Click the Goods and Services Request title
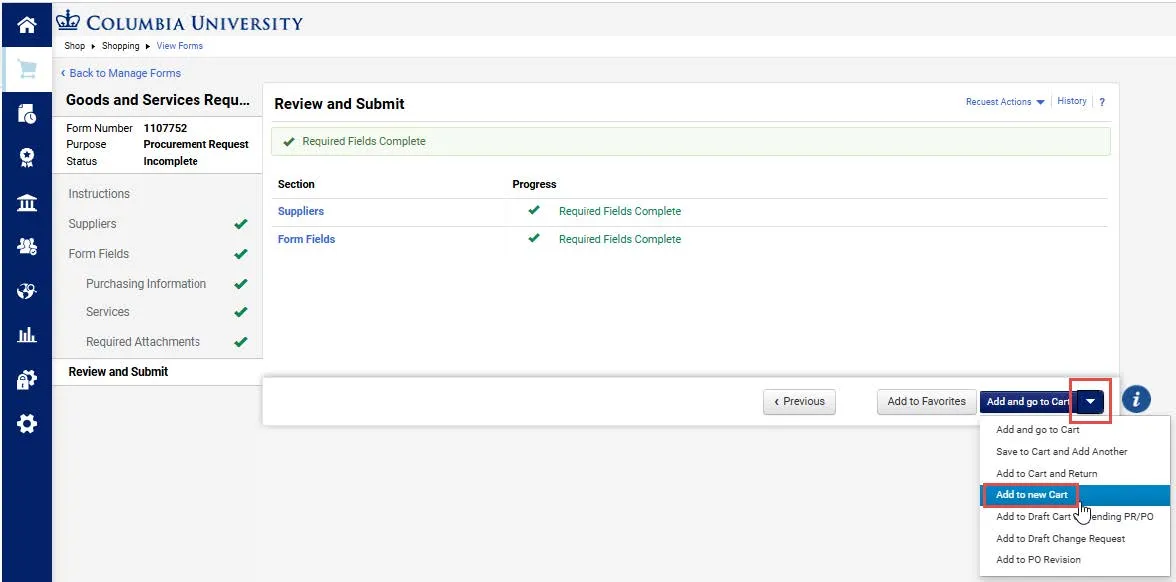1176x582 pixels. click(x=158, y=100)
